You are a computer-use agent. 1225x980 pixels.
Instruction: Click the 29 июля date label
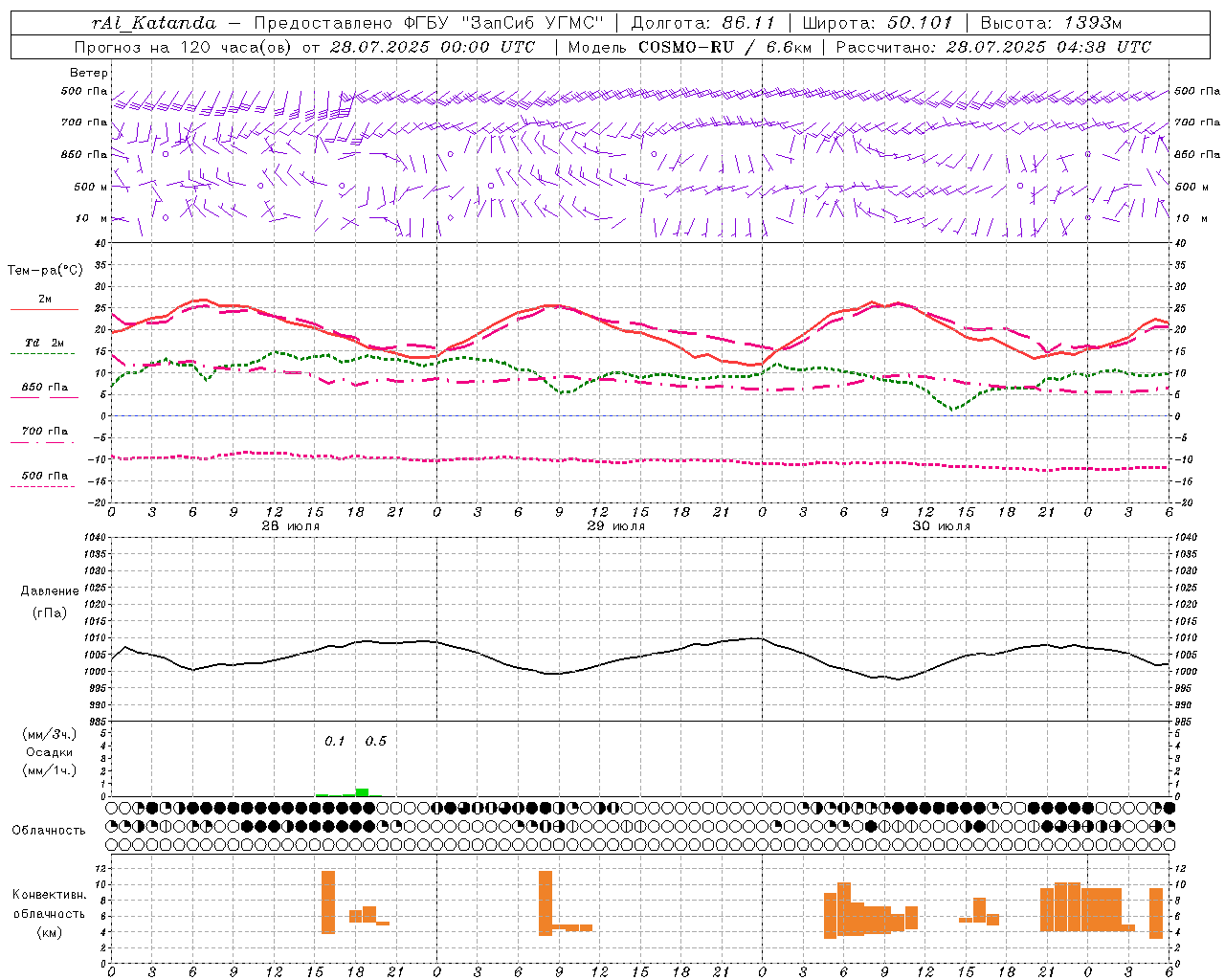616,526
